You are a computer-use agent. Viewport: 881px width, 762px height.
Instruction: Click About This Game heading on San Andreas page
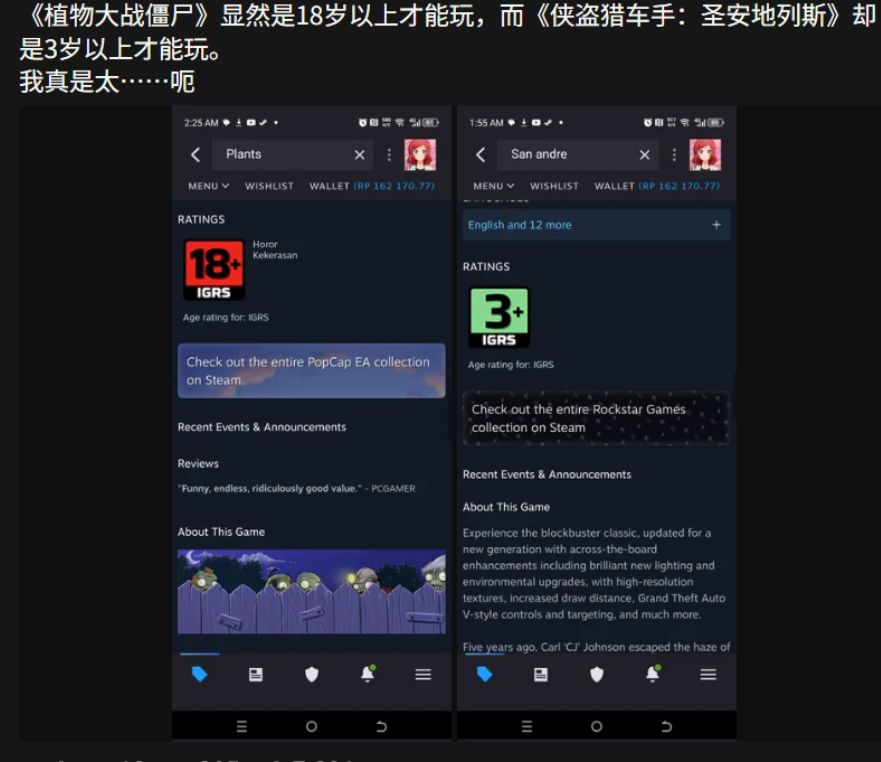click(506, 507)
